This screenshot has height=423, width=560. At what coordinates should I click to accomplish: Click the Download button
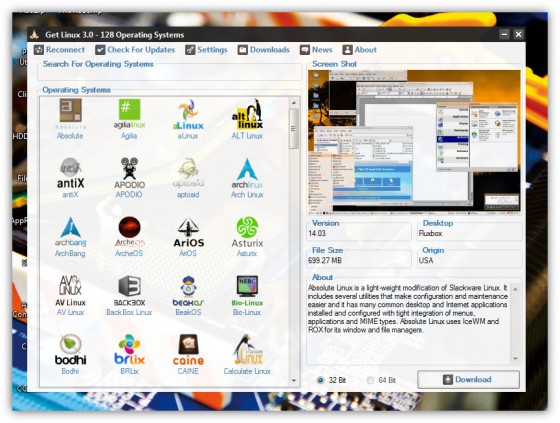click(x=468, y=379)
